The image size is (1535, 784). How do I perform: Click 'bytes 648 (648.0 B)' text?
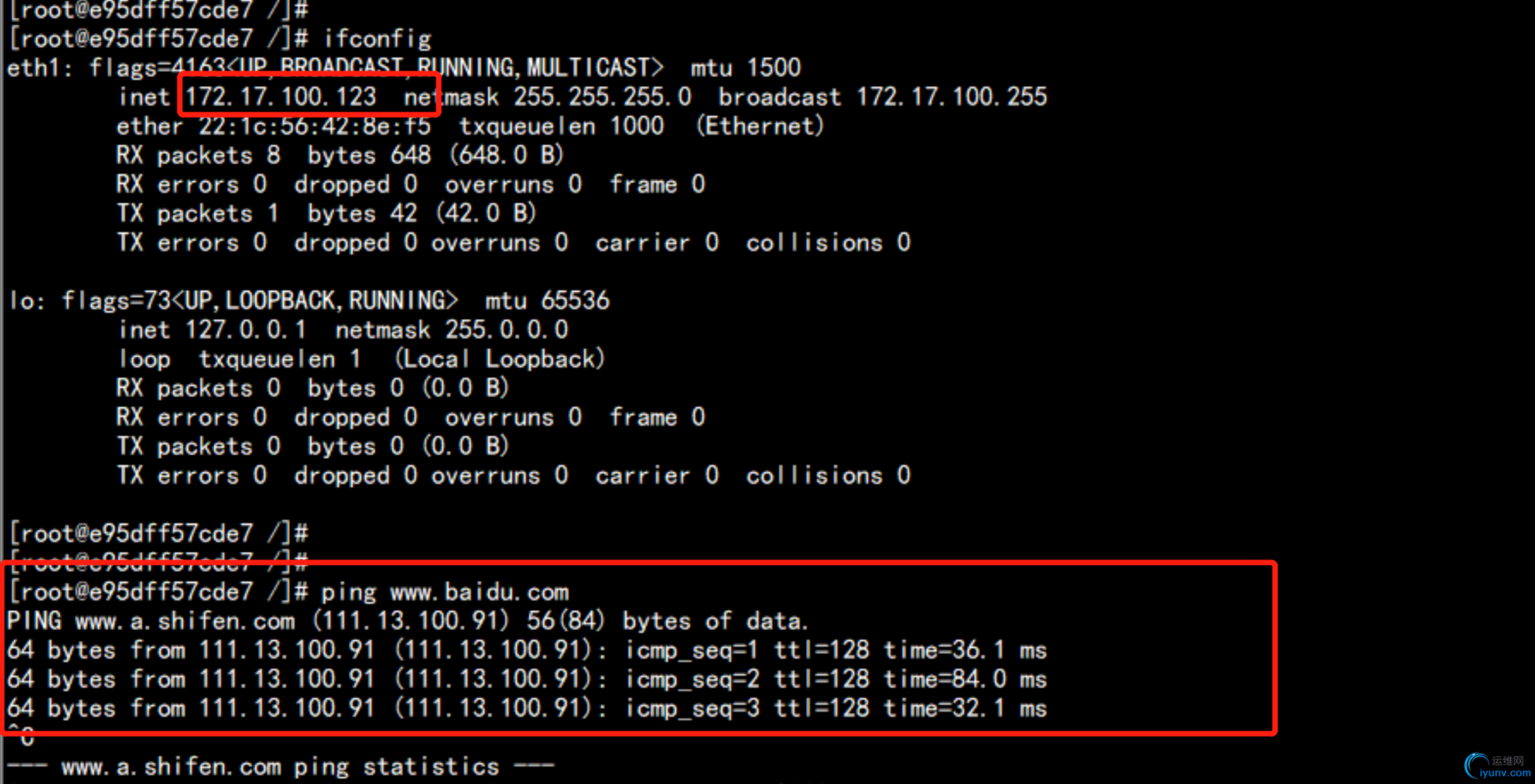point(435,155)
